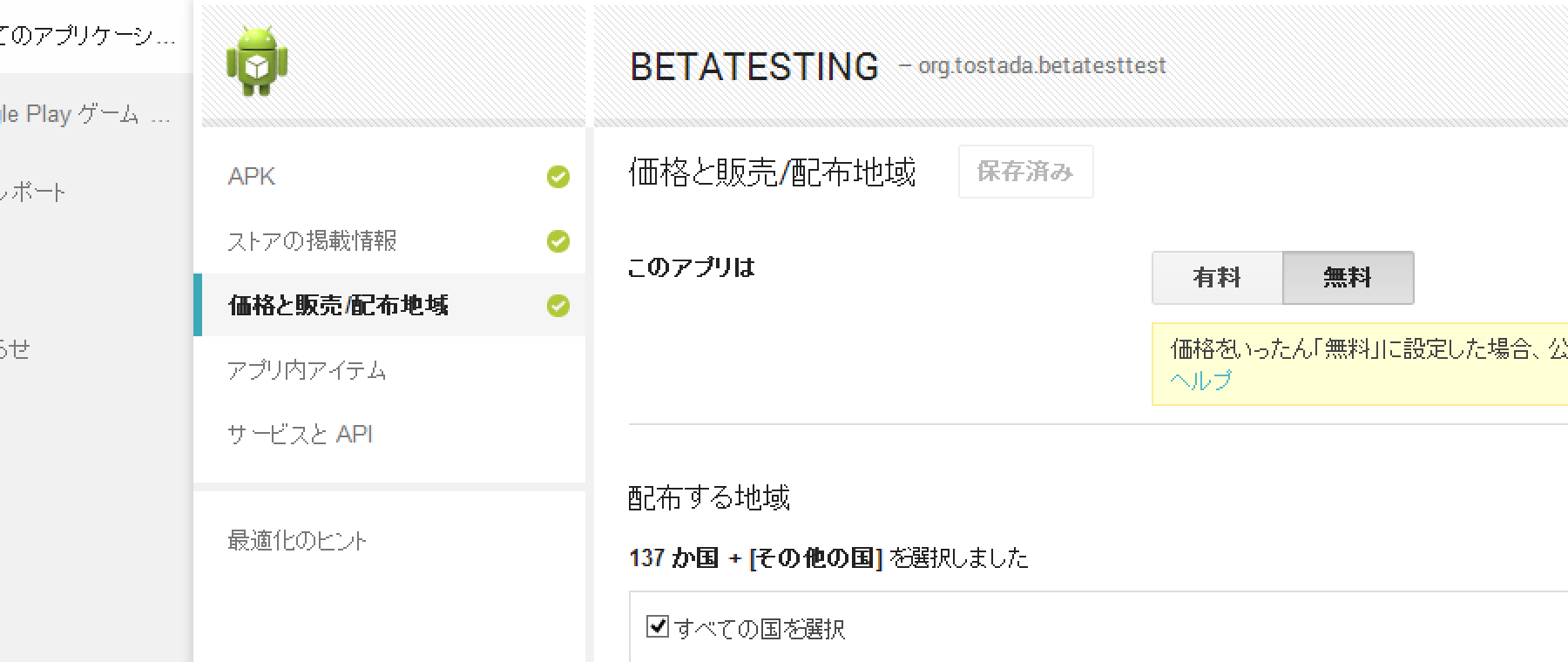1568x662 pixels.
Task: Select the 無料 pricing option
Action: tap(1348, 278)
